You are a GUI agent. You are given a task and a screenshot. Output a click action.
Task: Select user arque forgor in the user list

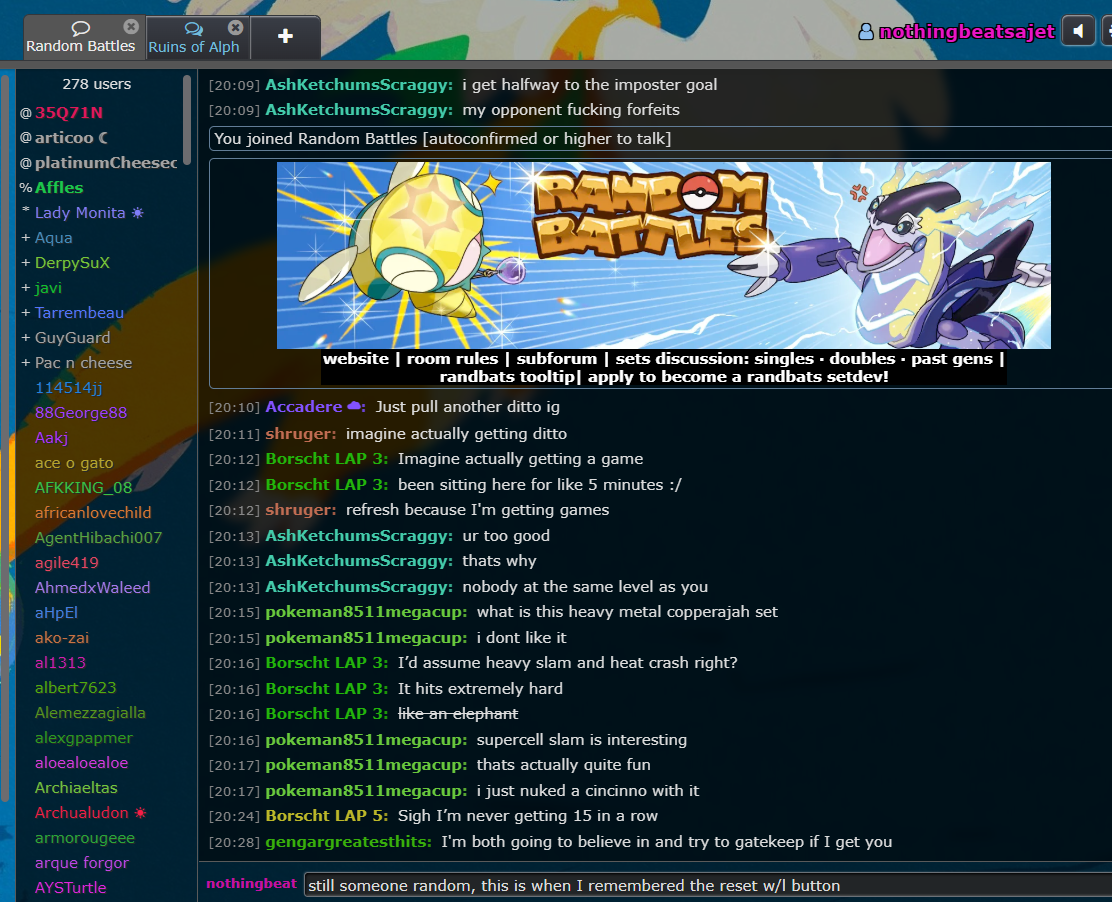pos(82,862)
